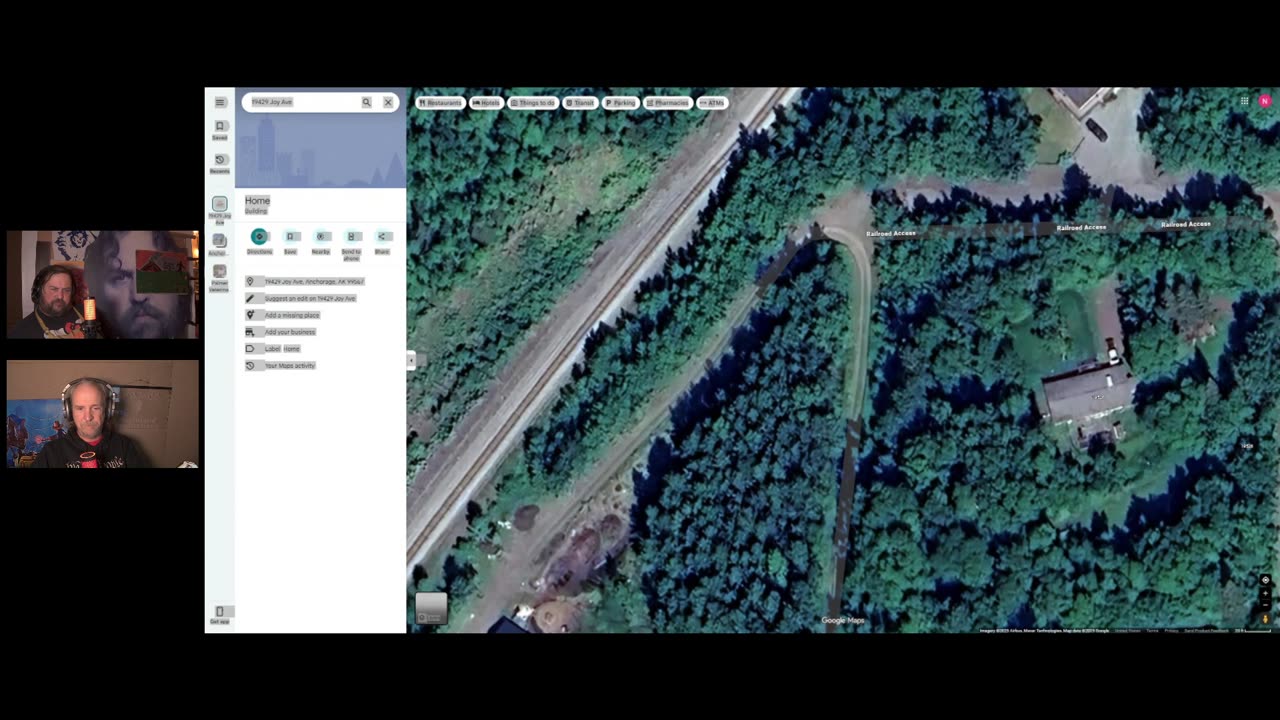This screenshot has height=720, width=1280.
Task: Select the Pharmacies category chip
Action: [x=668, y=103]
